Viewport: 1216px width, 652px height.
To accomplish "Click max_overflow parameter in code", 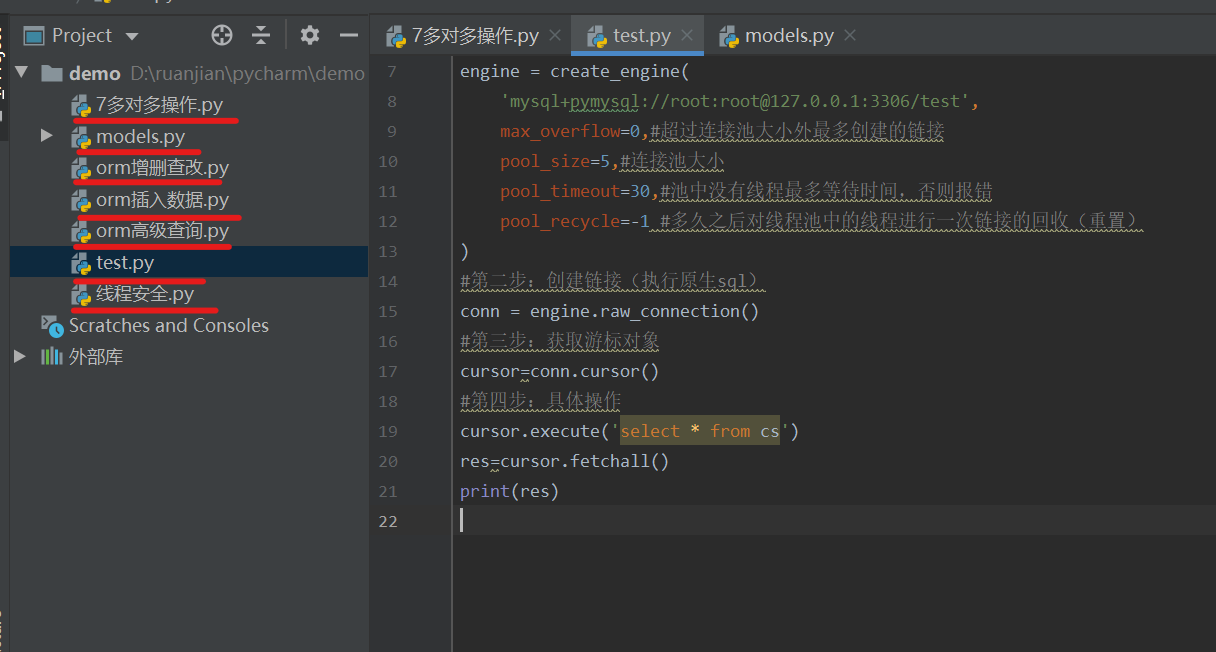I will pyautogui.click(x=560, y=131).
